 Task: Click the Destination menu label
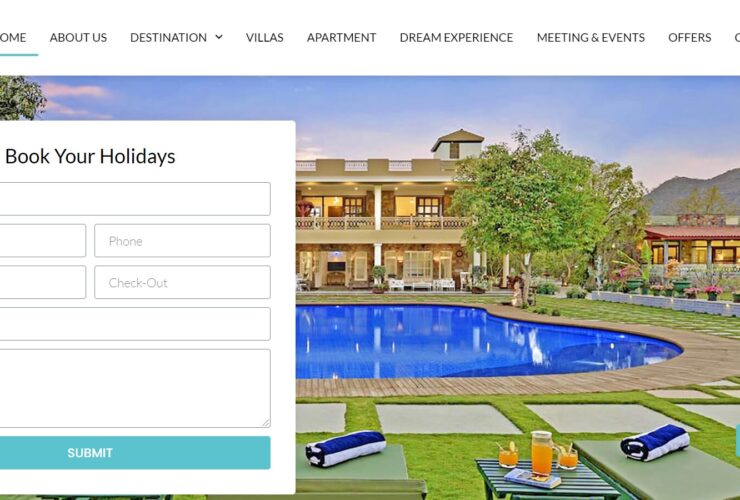(168, 37)
